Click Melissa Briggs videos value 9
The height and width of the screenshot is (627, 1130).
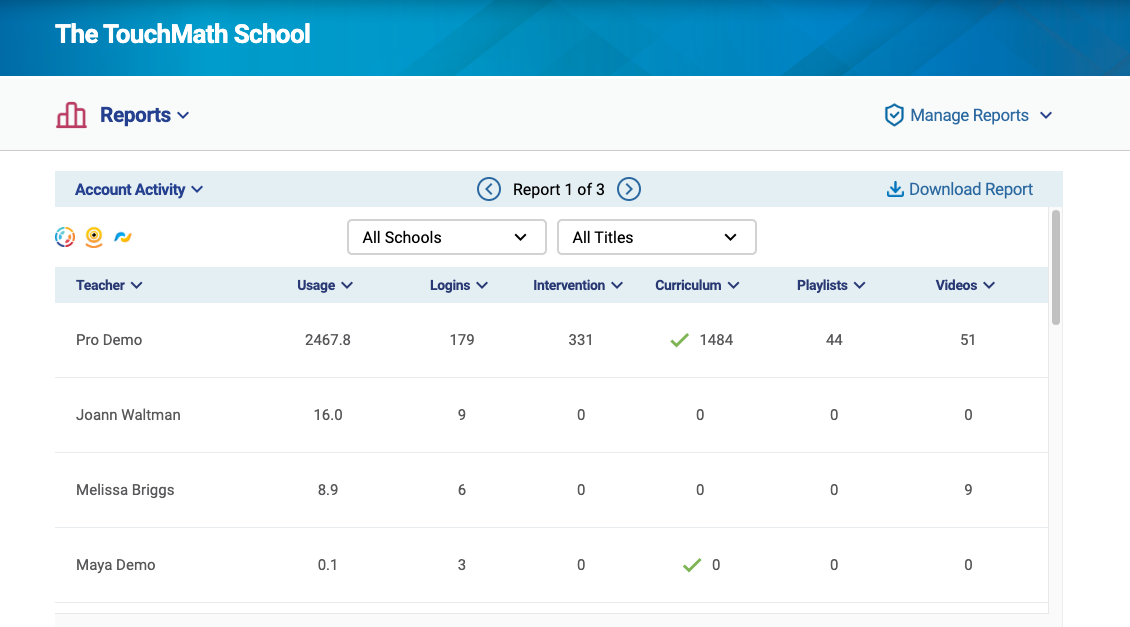pyautogui.click(x=968, y=490)
